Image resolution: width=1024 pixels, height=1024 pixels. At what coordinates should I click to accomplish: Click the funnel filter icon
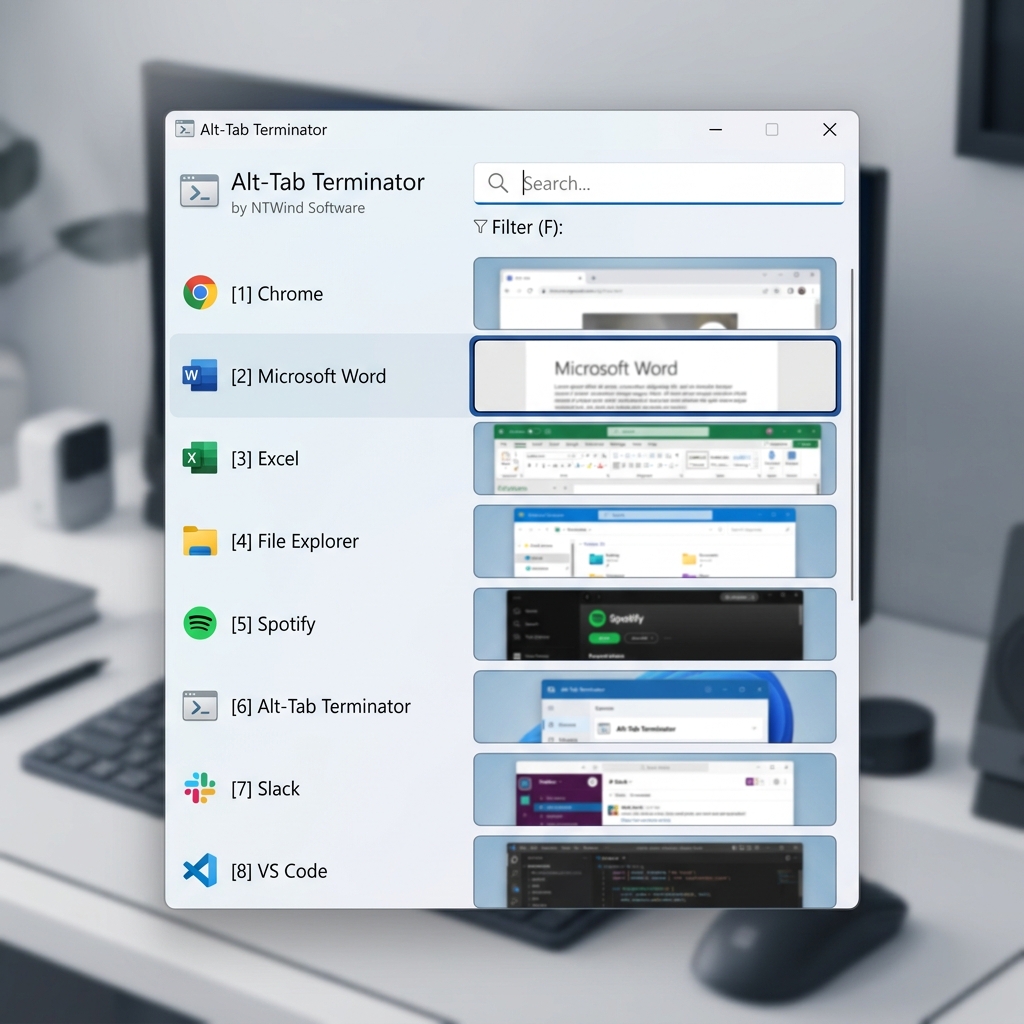tap(480, 227)
